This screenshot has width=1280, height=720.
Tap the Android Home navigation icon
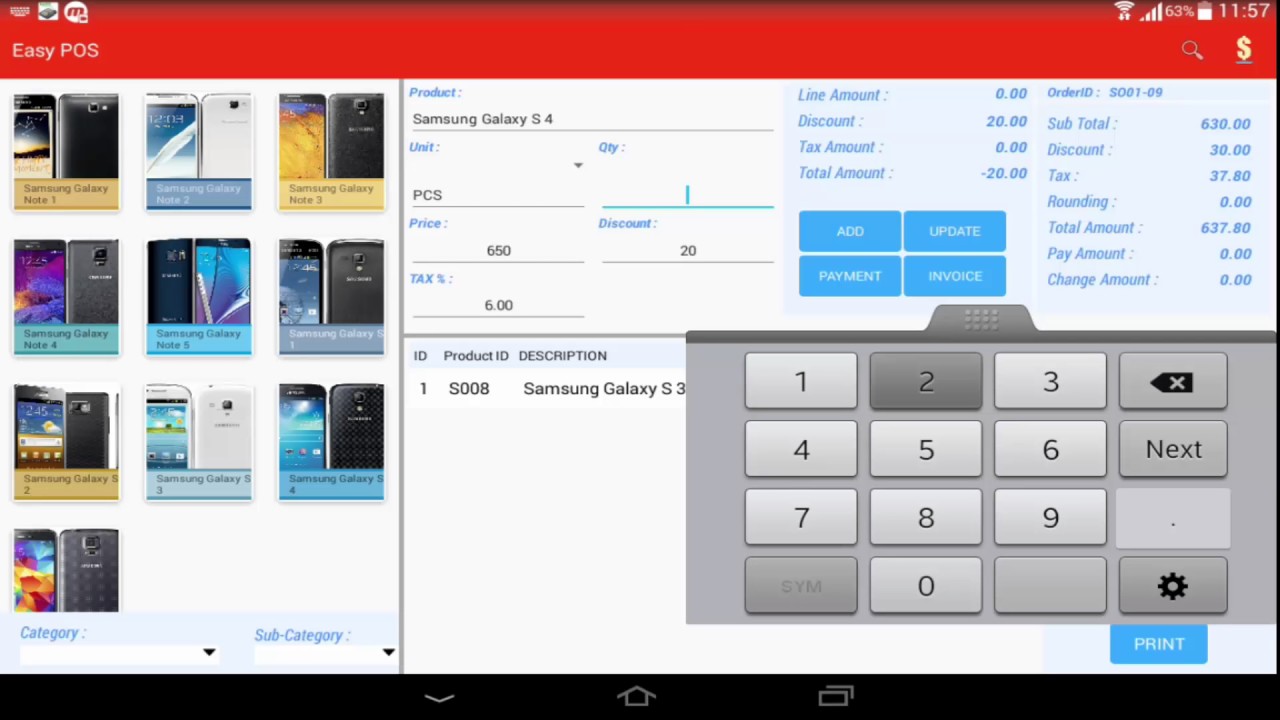click(x=637, y=696)
